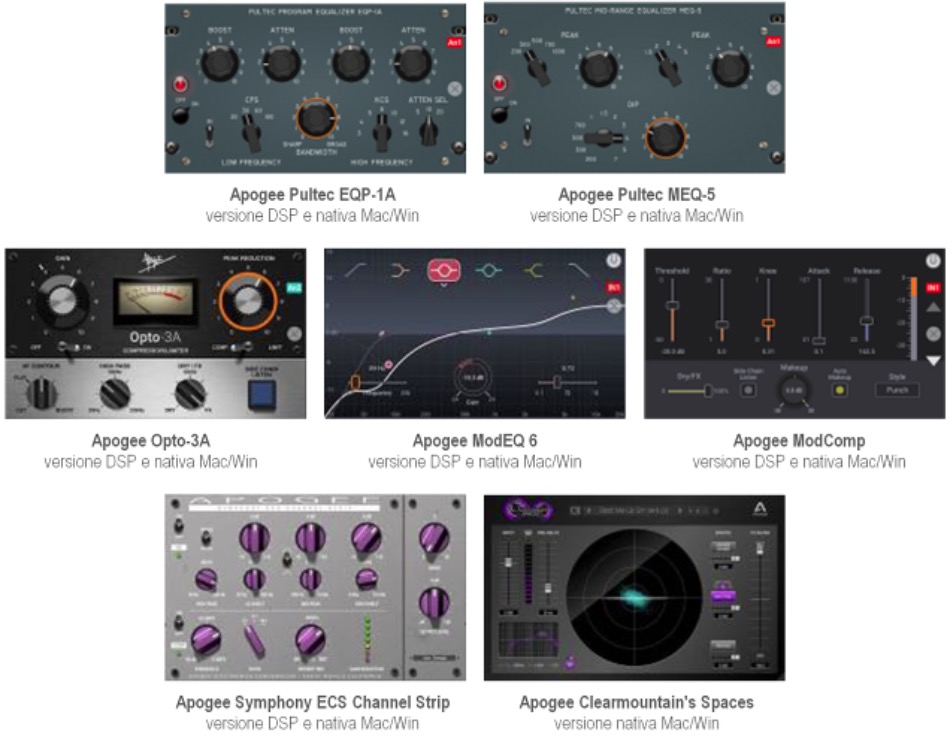Image resolution: width=950 pixels, height=750 pixels.
Task: Click the DIP frequency selector on MEQ-5
Action: [x=603, y=139]
